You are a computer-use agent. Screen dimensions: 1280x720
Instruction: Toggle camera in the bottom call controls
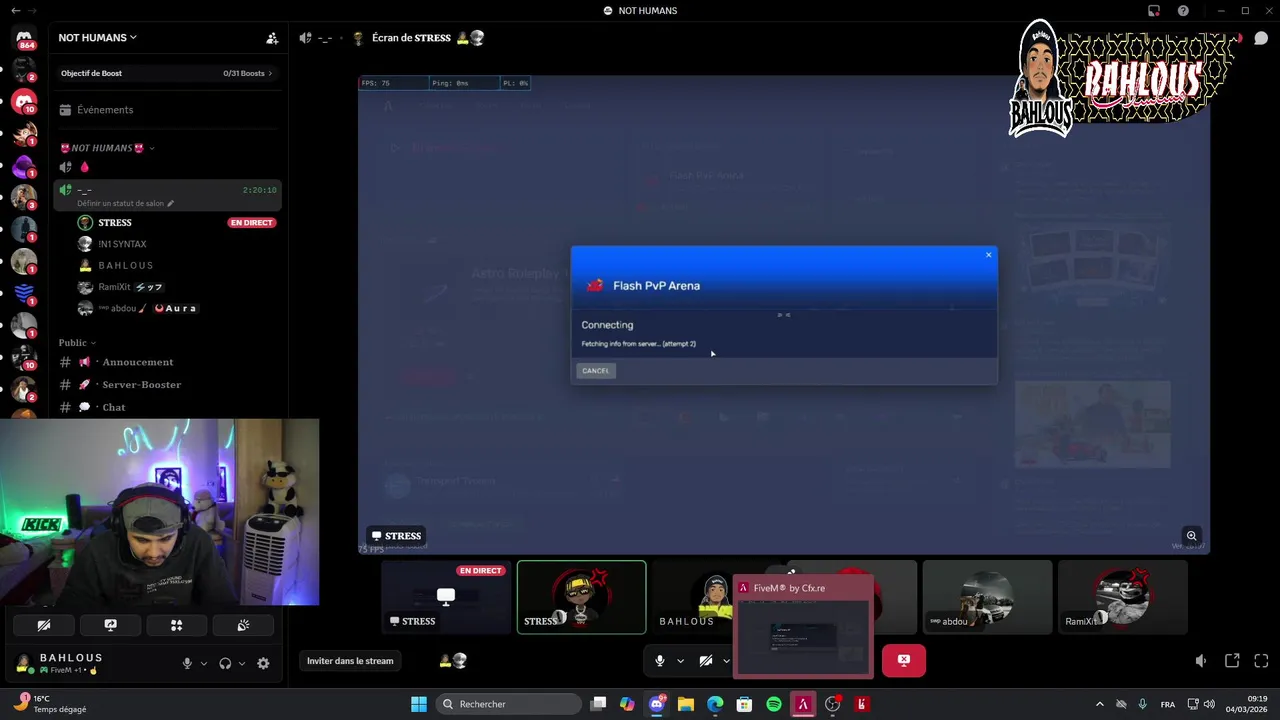706,661
